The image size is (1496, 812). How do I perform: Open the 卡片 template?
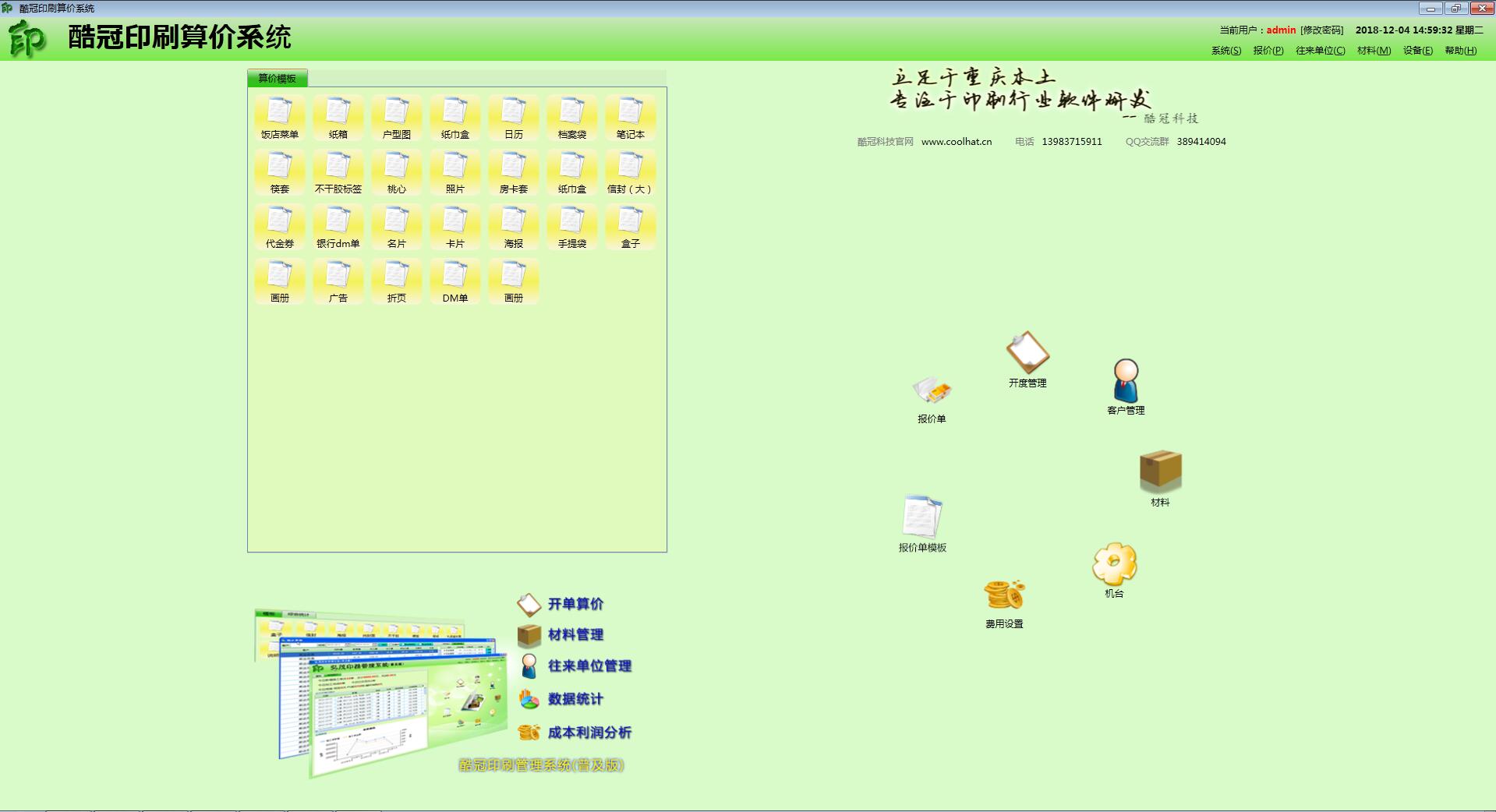pyautogui.click(x=455, y=228)
